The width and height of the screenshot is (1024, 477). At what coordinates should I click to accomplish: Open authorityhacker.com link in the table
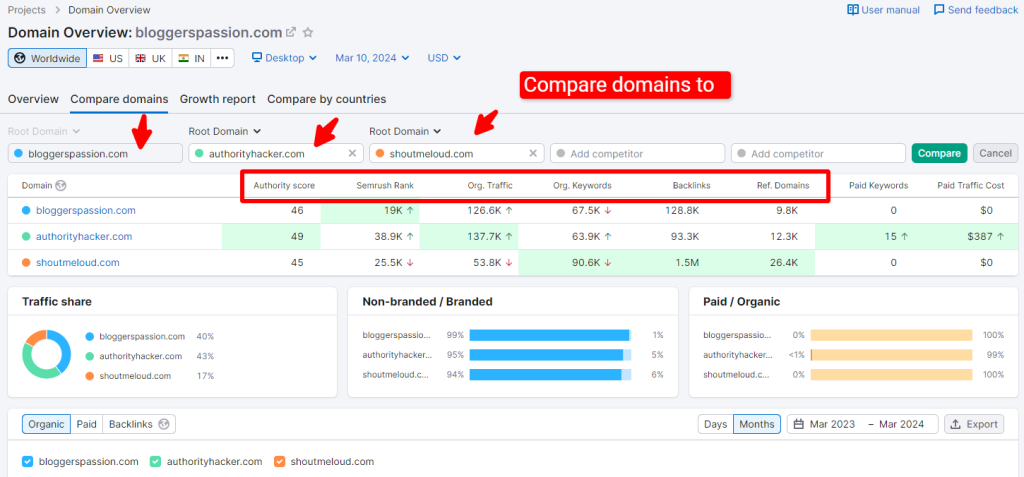[x=84, y=237]
